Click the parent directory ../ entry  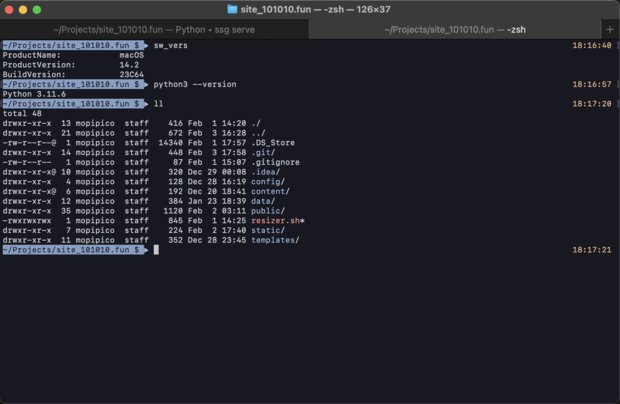coord(259,133)
